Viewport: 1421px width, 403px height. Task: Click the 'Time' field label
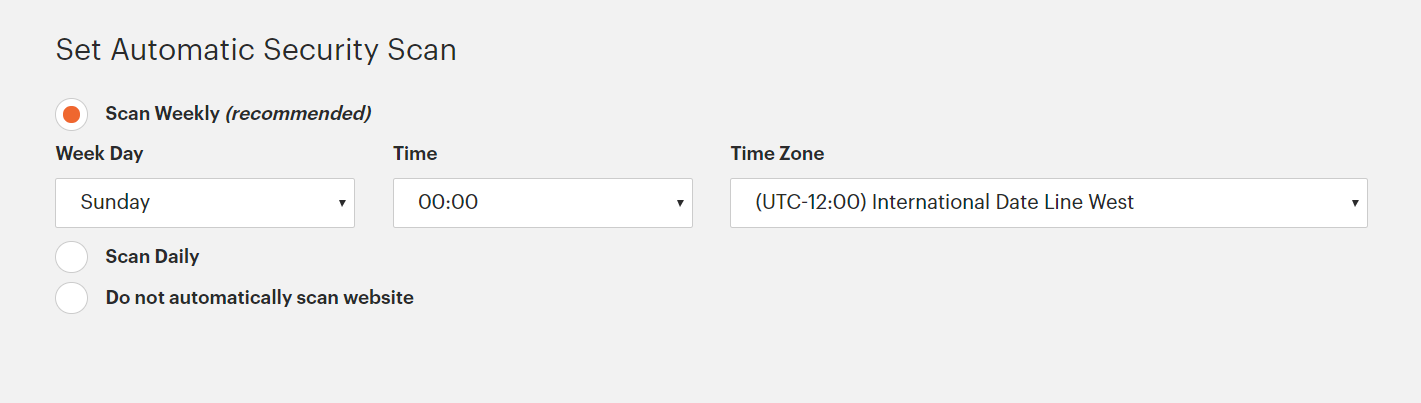415,154
